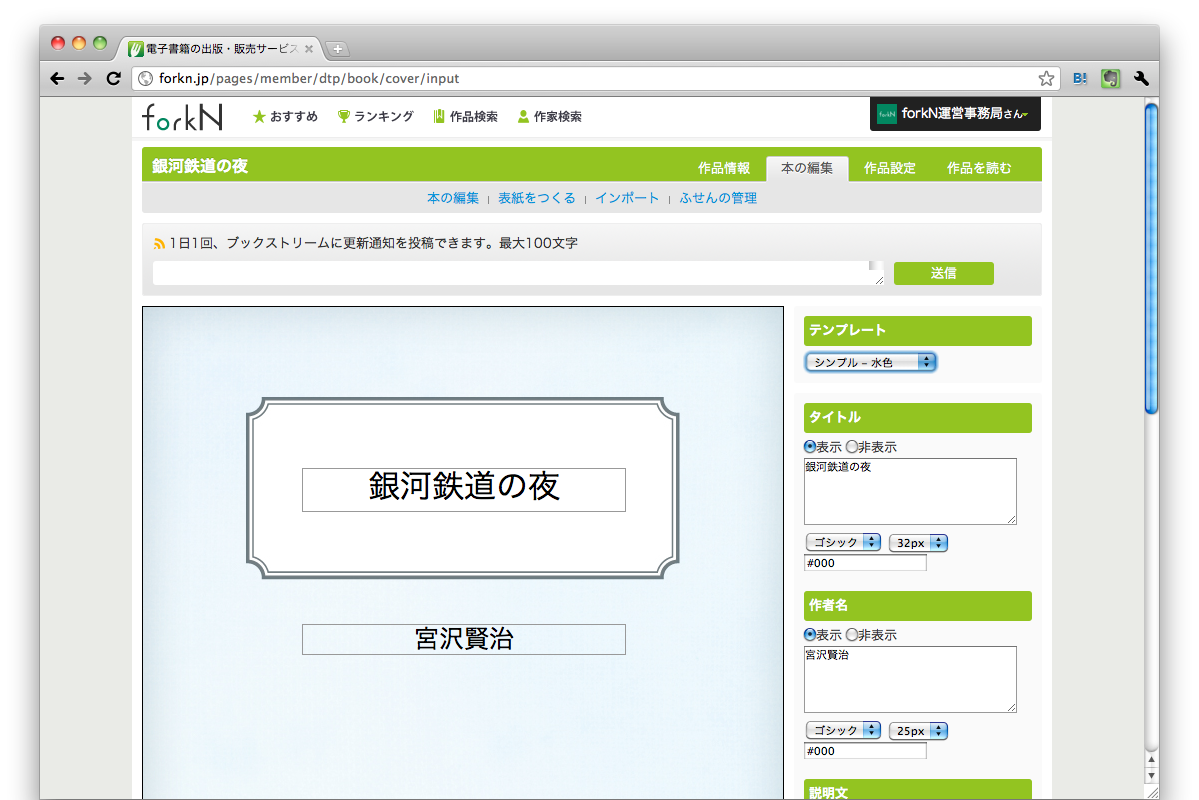Open the wrench settings menu

click(1141, 78)
